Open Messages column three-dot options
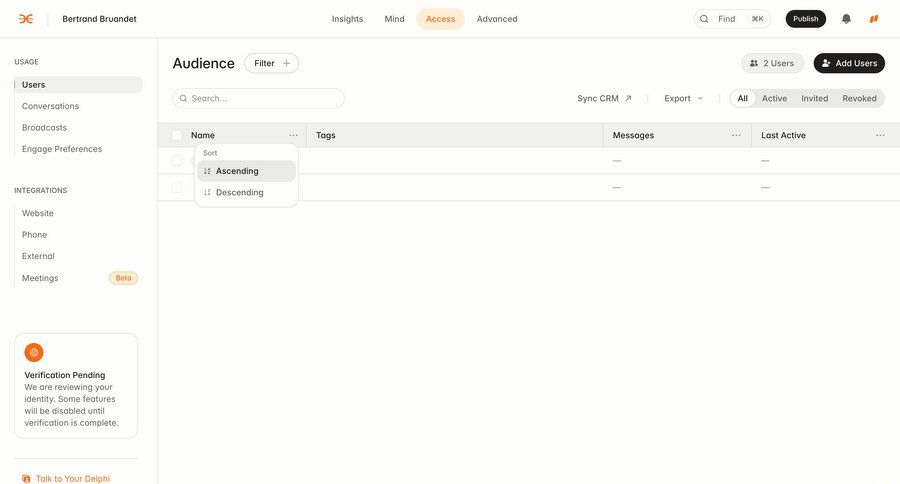The height and width of the screenshot is (484, 900). (x=736, y=135)
